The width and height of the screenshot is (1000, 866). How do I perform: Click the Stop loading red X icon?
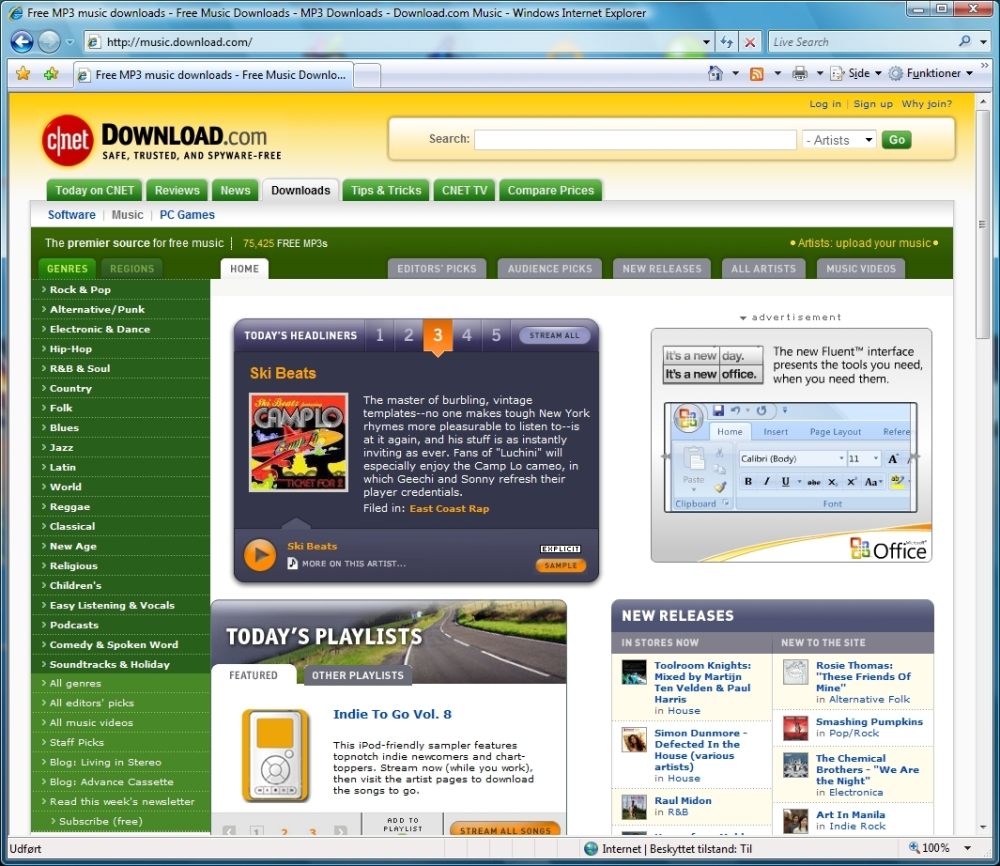750,42
